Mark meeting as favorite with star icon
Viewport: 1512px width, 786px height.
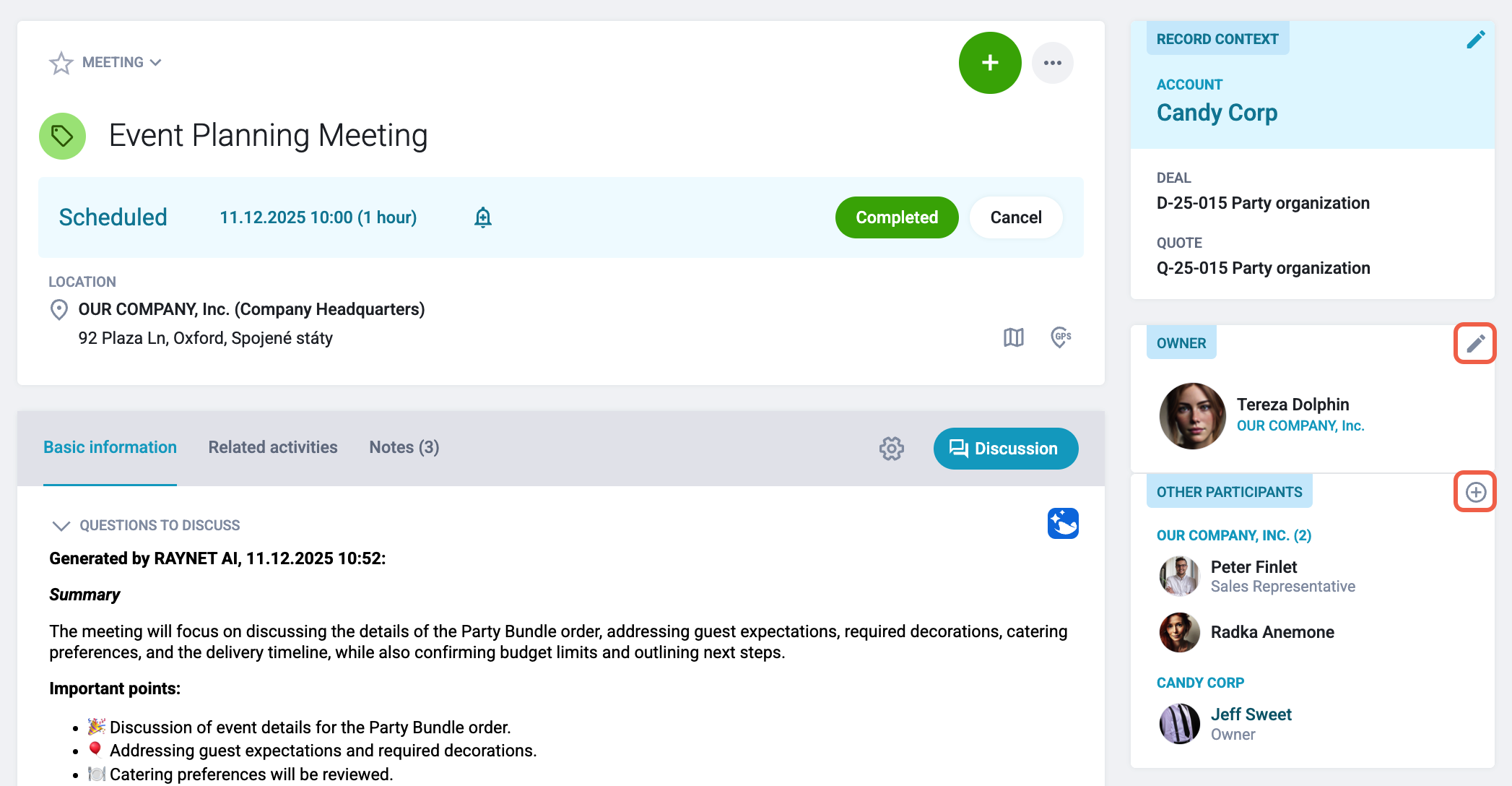pos(61,63)
